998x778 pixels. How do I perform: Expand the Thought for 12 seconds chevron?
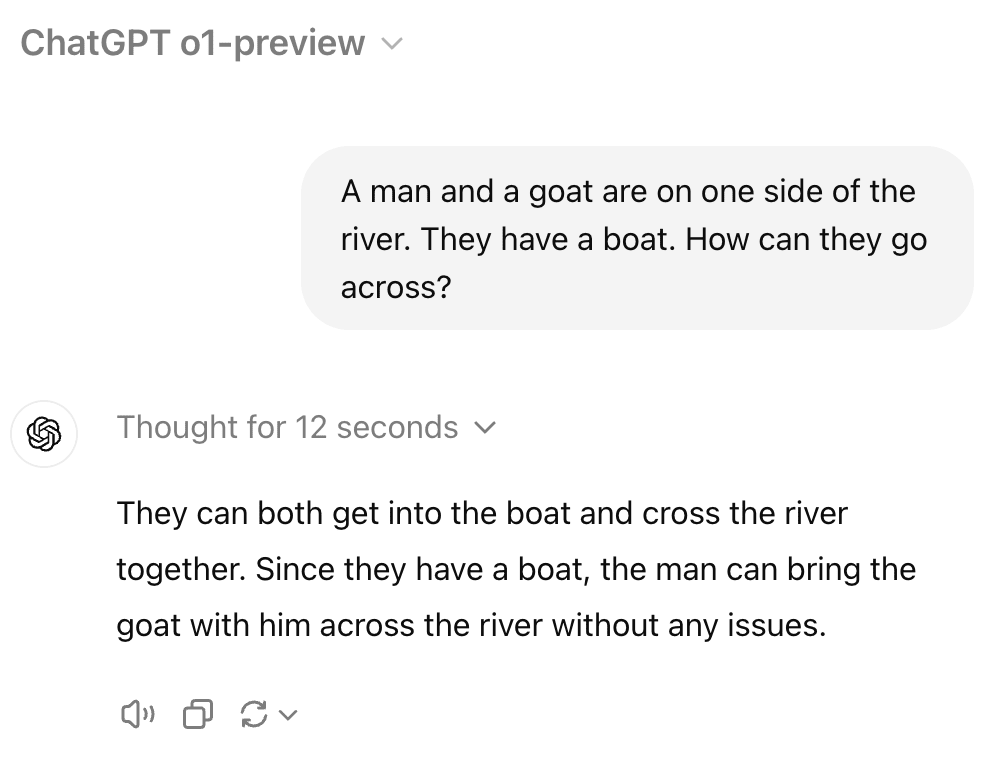point(485,428)
